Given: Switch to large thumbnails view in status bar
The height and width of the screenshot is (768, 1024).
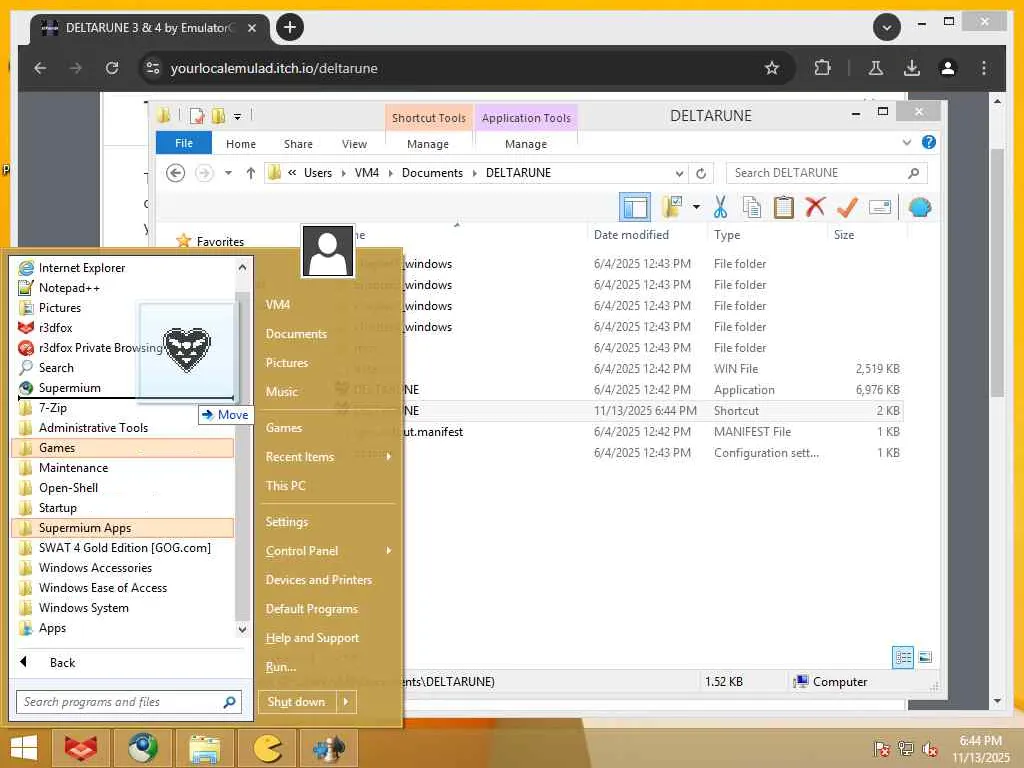Looking at the screenshot, I should (x=925, y=657).
